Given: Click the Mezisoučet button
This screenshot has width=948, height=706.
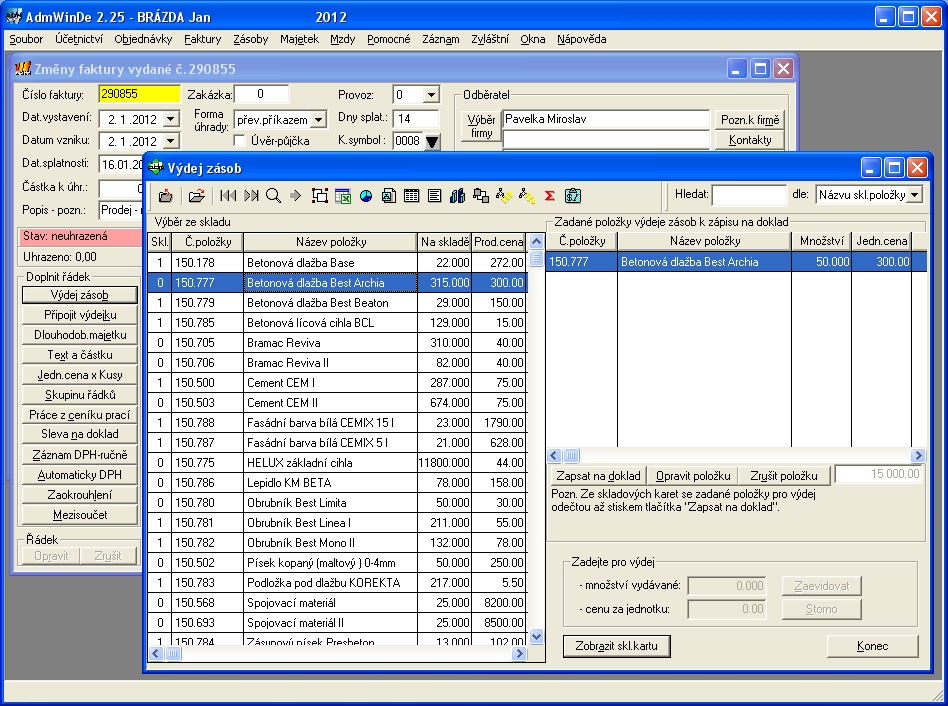Looking at the screenshot, I should pos(80,515).
